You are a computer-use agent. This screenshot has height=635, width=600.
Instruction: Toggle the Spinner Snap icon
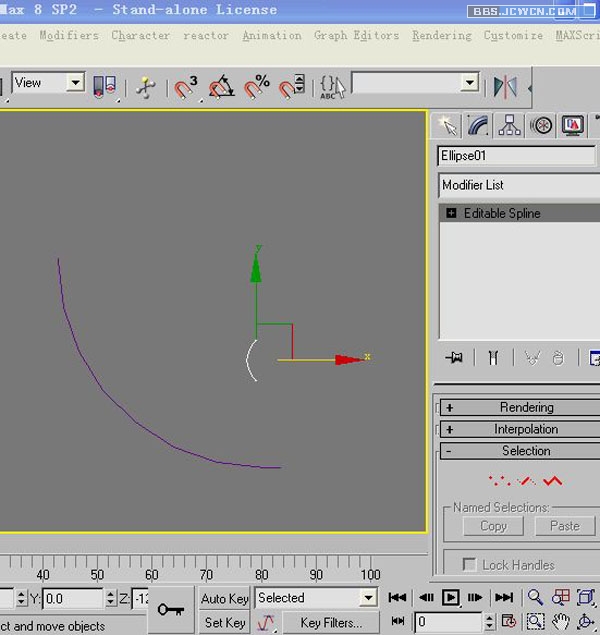(x=291, y=87)
